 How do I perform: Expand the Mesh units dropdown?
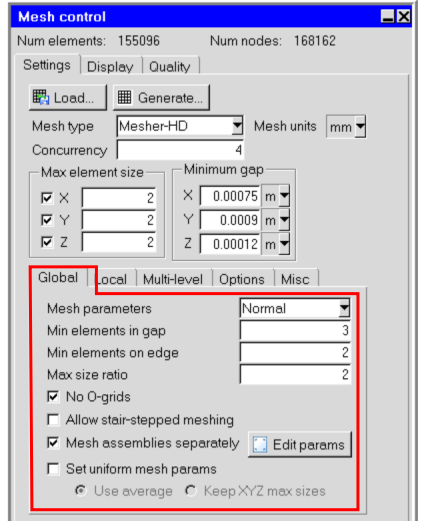360,127
